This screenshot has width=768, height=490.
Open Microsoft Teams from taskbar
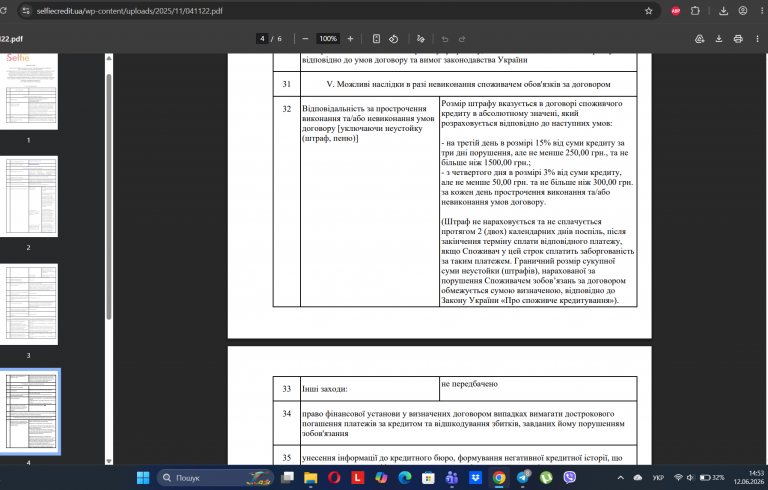click(x=452, y=477)
